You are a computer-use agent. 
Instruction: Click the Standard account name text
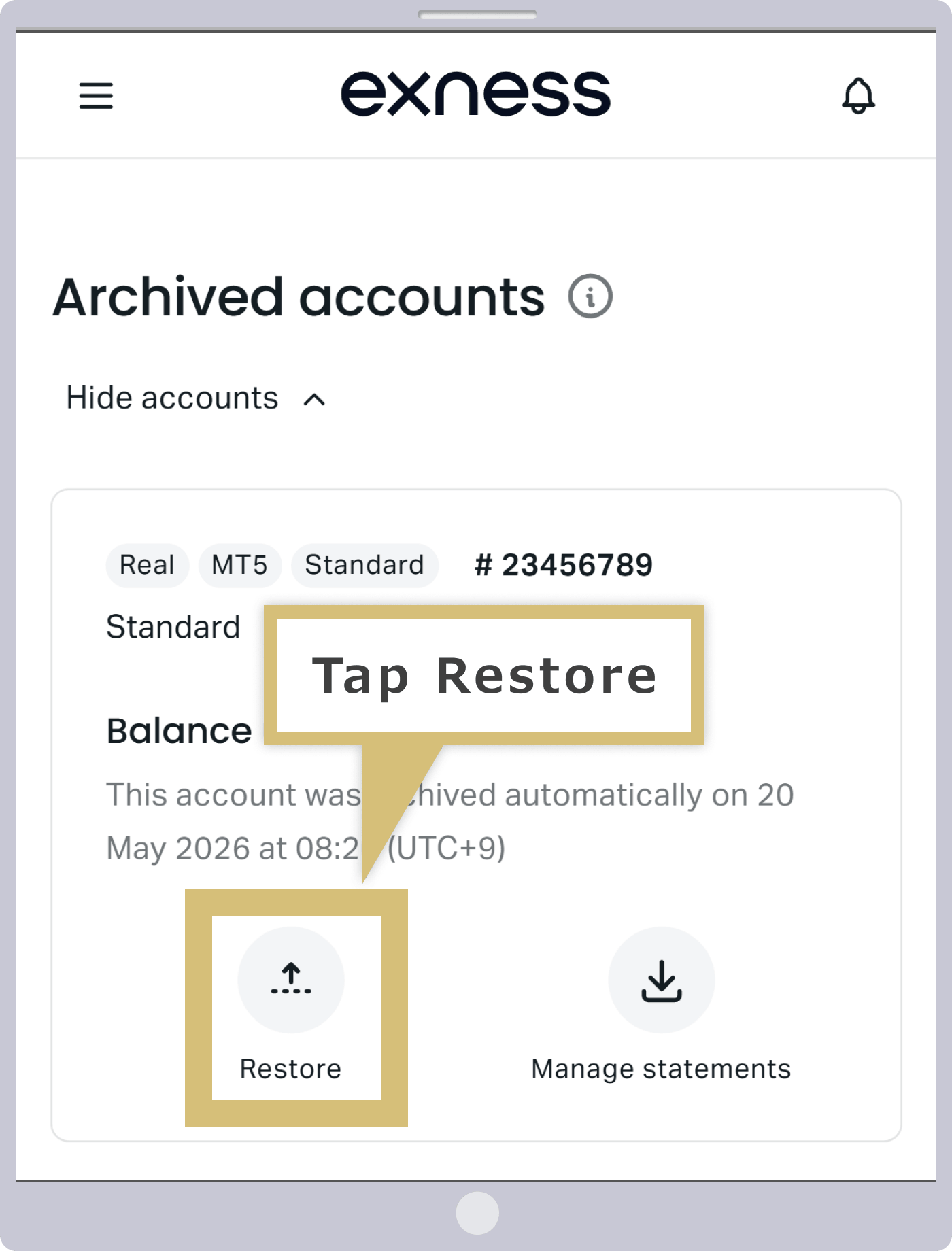pyautogui.click(x=173, y=627)
